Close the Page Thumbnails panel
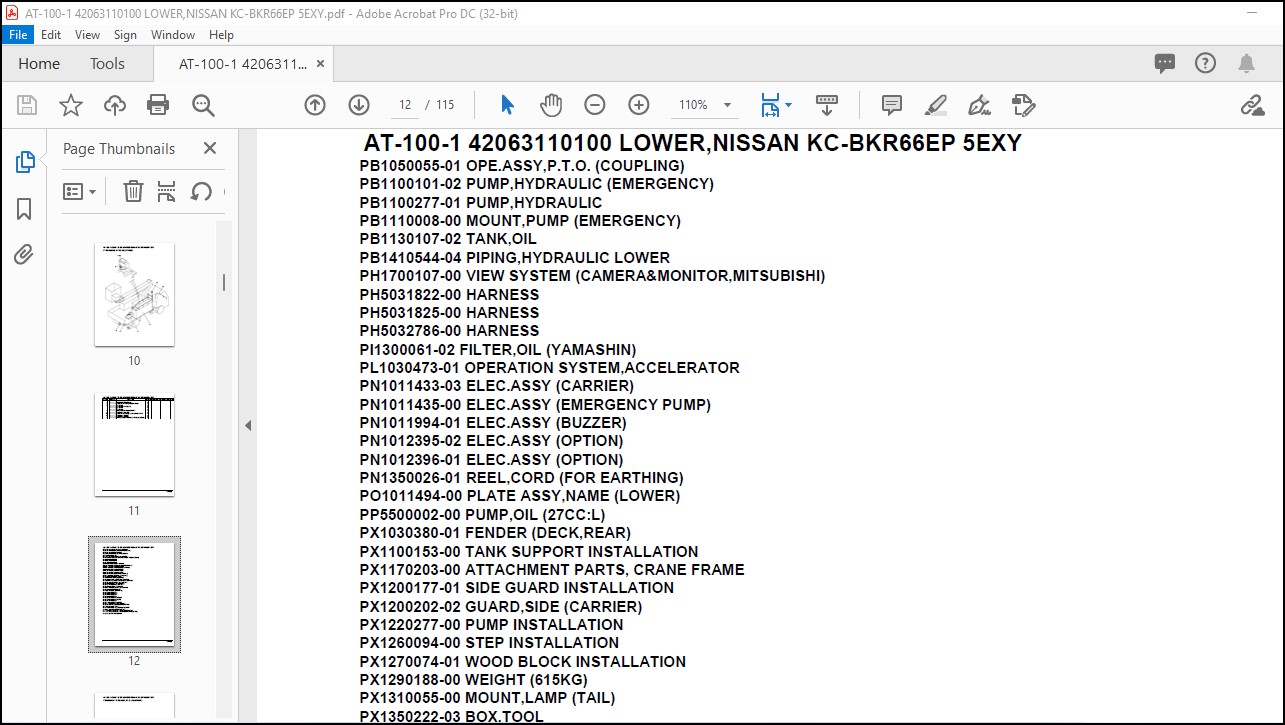Viewport: 1285px width, 725px height. click(x=210, y=148)
